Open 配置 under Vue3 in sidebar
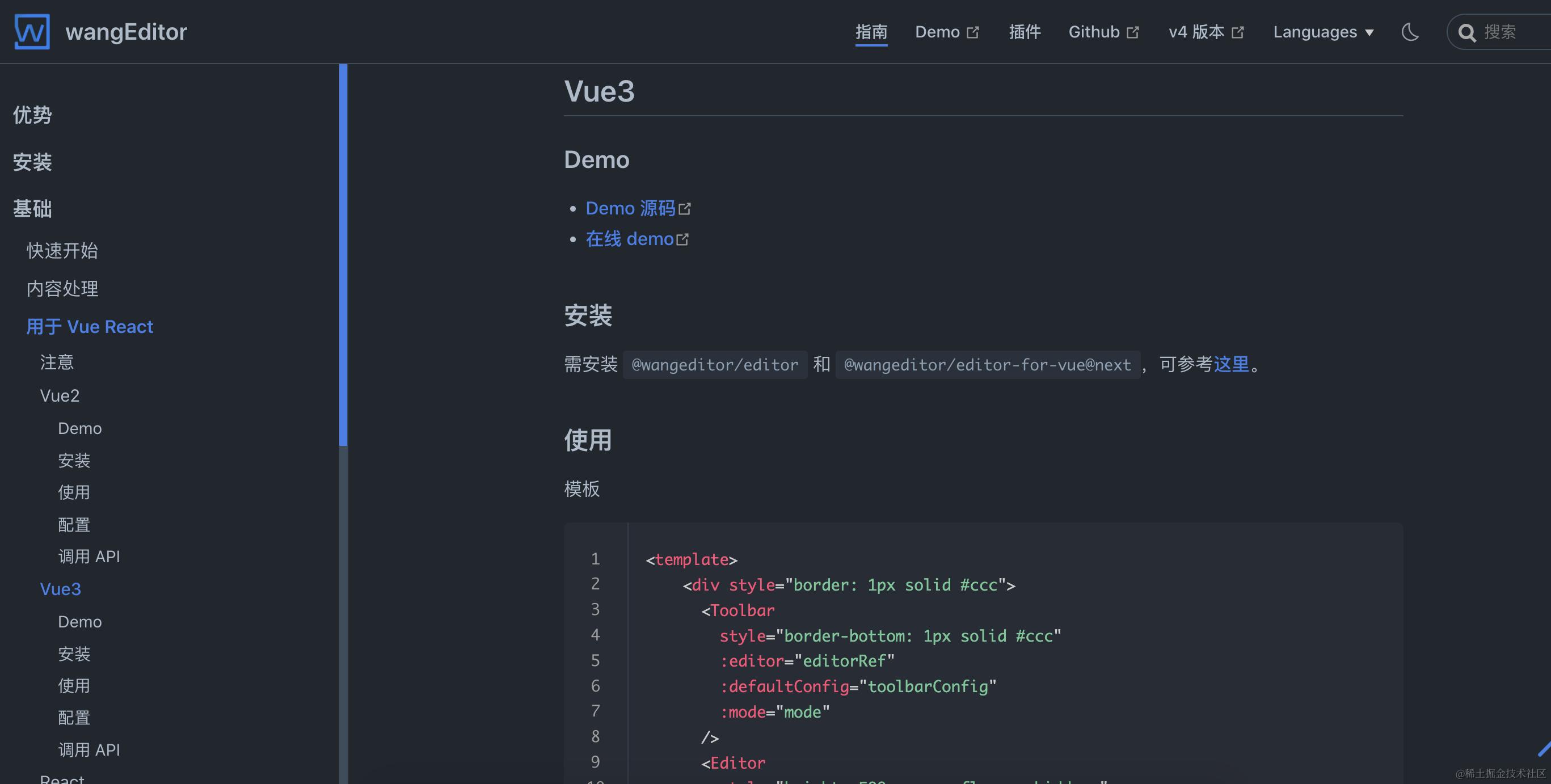The height and width of the screenshot is (784, 1551). pyautogui.click(x=74, y=718)
